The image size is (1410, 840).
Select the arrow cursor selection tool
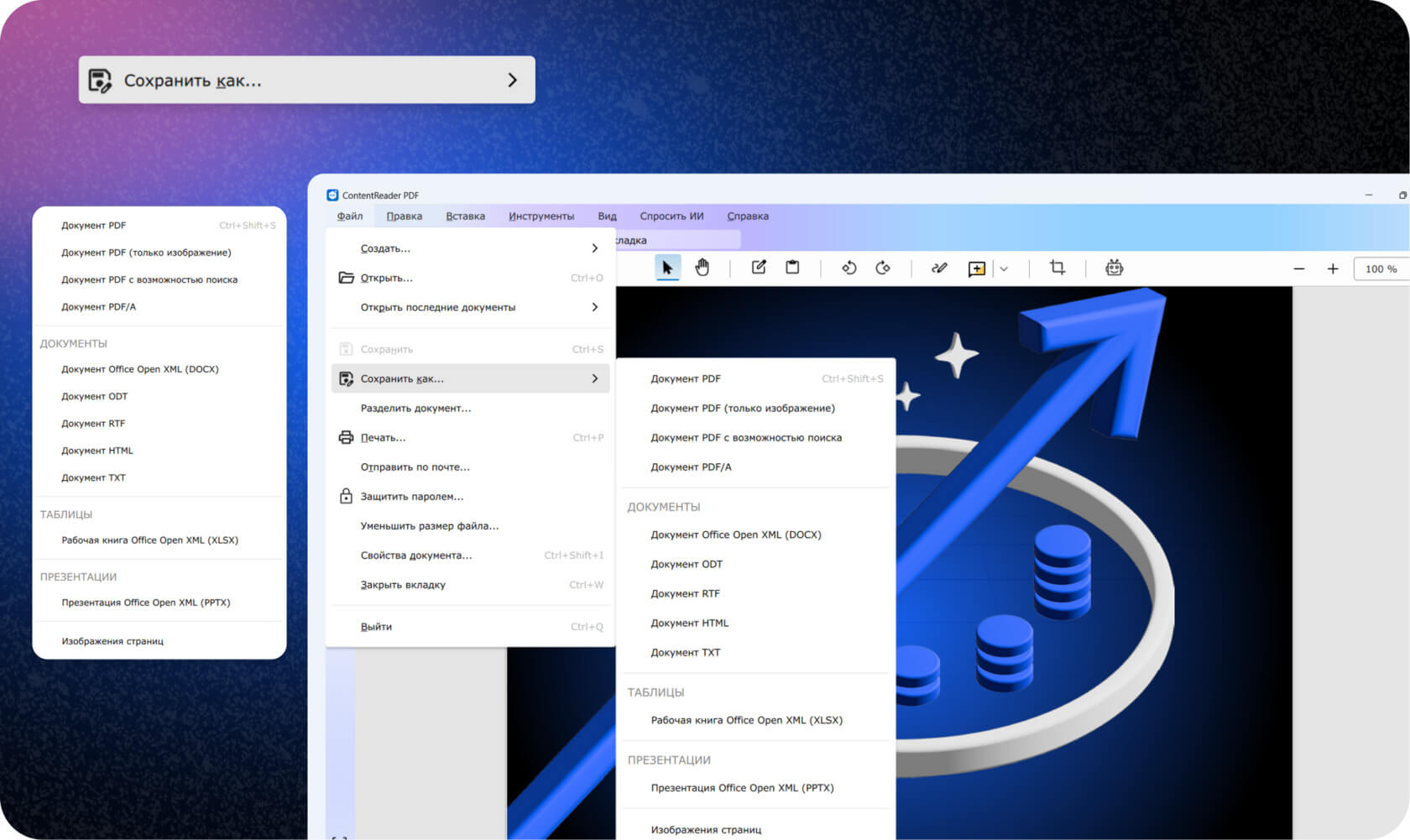point(668,268)
